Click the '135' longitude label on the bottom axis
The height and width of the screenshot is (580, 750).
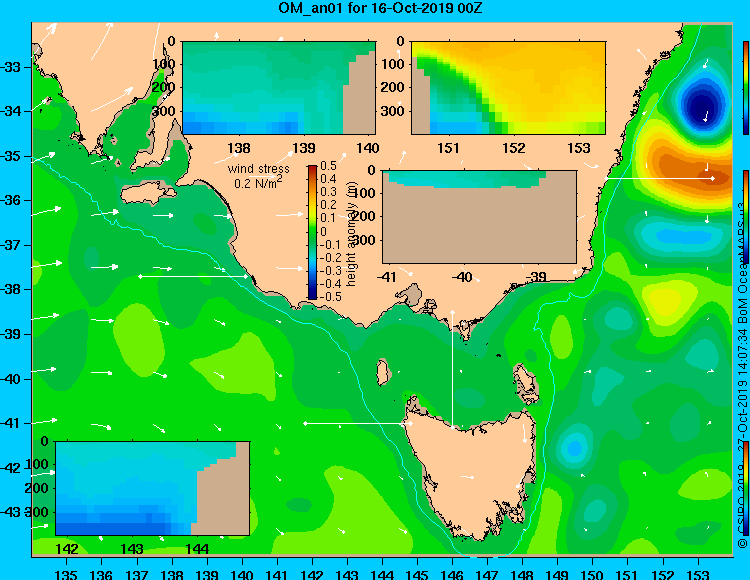pos(66,574)
